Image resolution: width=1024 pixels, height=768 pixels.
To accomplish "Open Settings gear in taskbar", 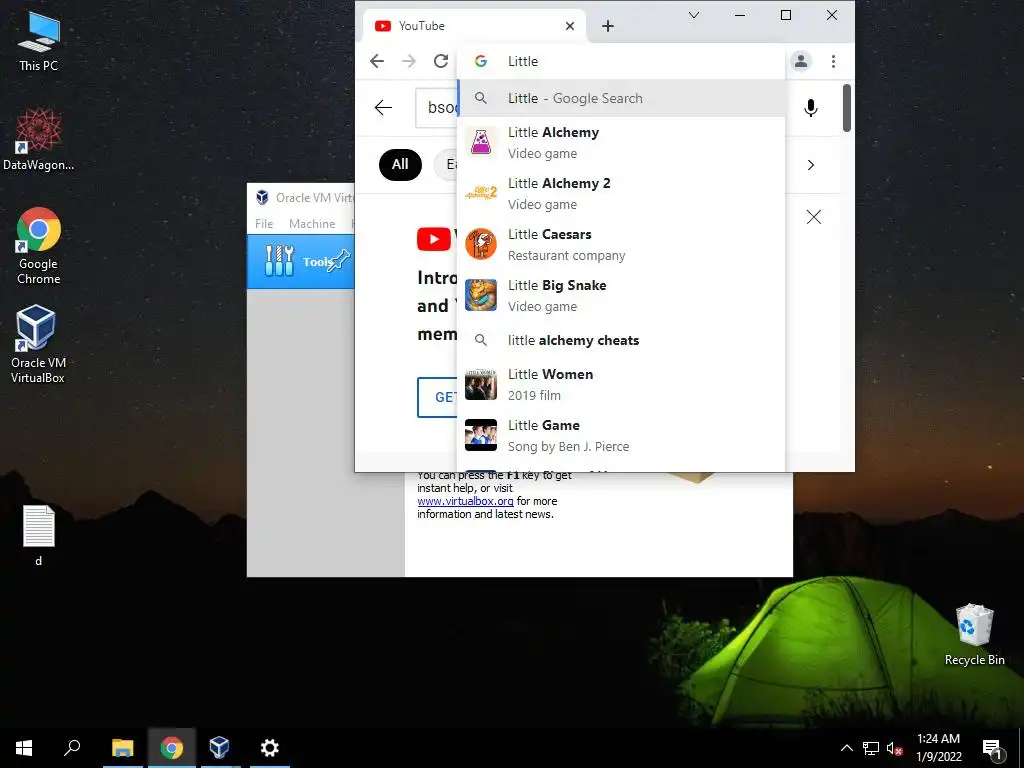I will (269, 748).
